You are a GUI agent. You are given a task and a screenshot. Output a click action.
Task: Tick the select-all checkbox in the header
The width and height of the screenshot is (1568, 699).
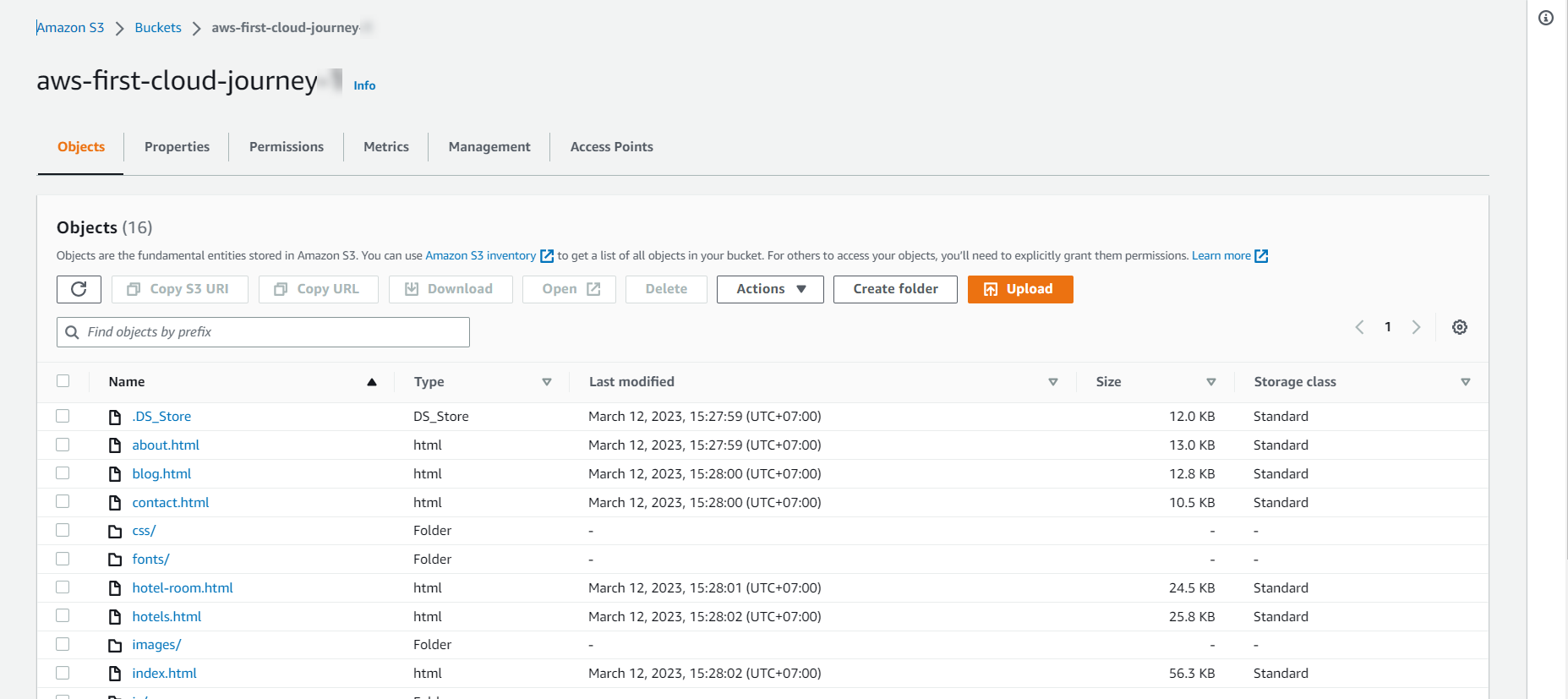coord(63,381)
